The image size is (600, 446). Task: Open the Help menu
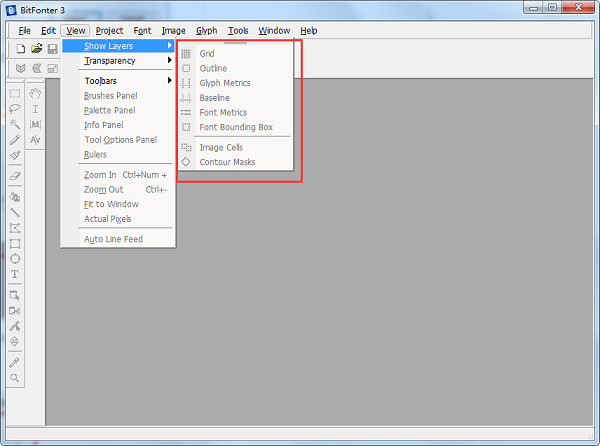click(x=308, y=31)
